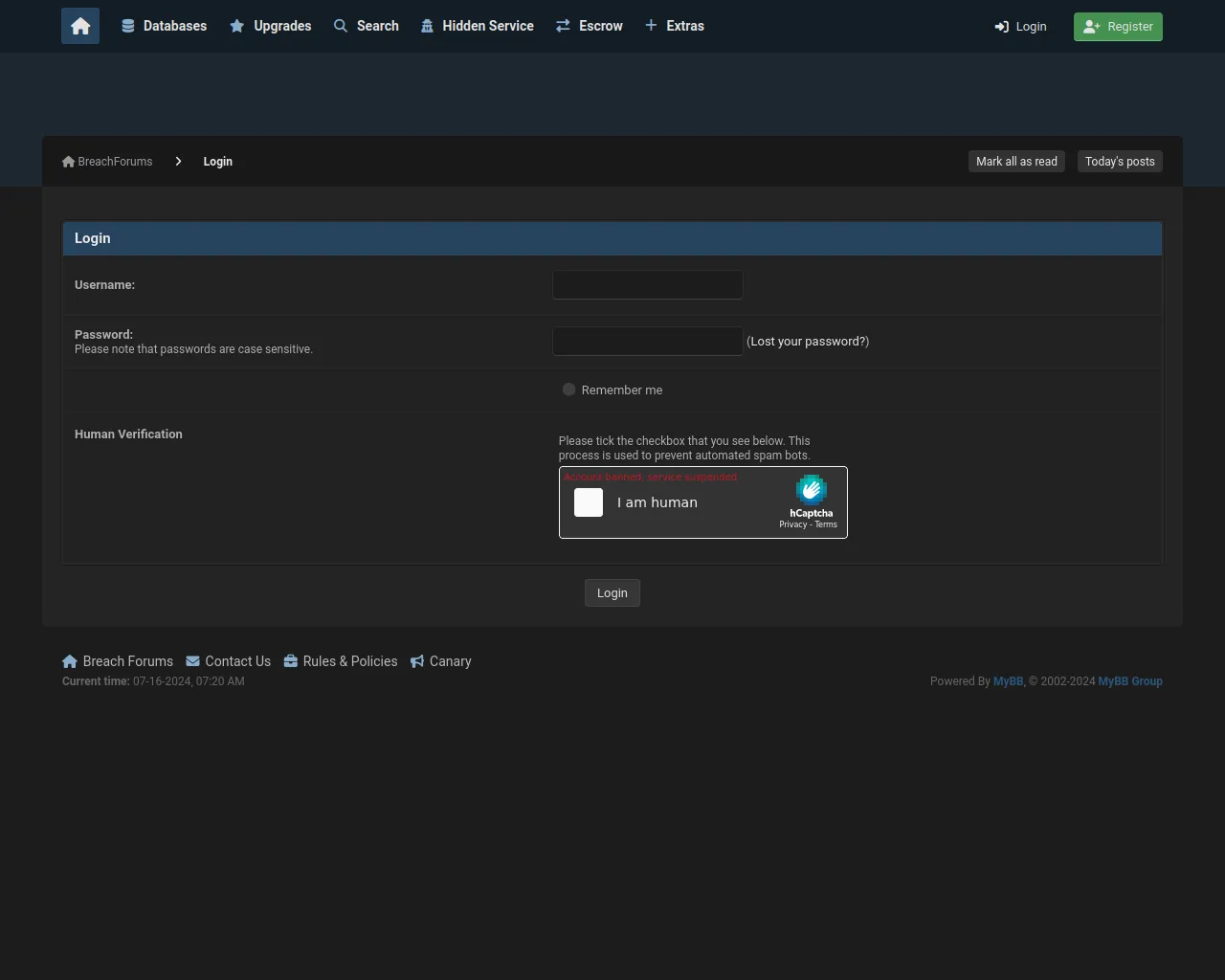The width and height of the screenshot is (1225, 980).
Task: Click the user-plus icon on the Register button
Action: 1092,27
